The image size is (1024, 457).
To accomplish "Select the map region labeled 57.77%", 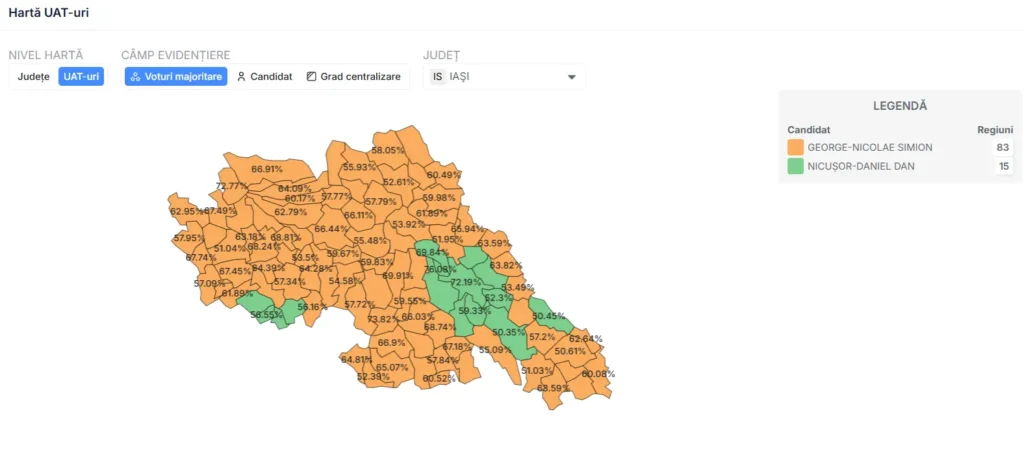I will [337, 197].
